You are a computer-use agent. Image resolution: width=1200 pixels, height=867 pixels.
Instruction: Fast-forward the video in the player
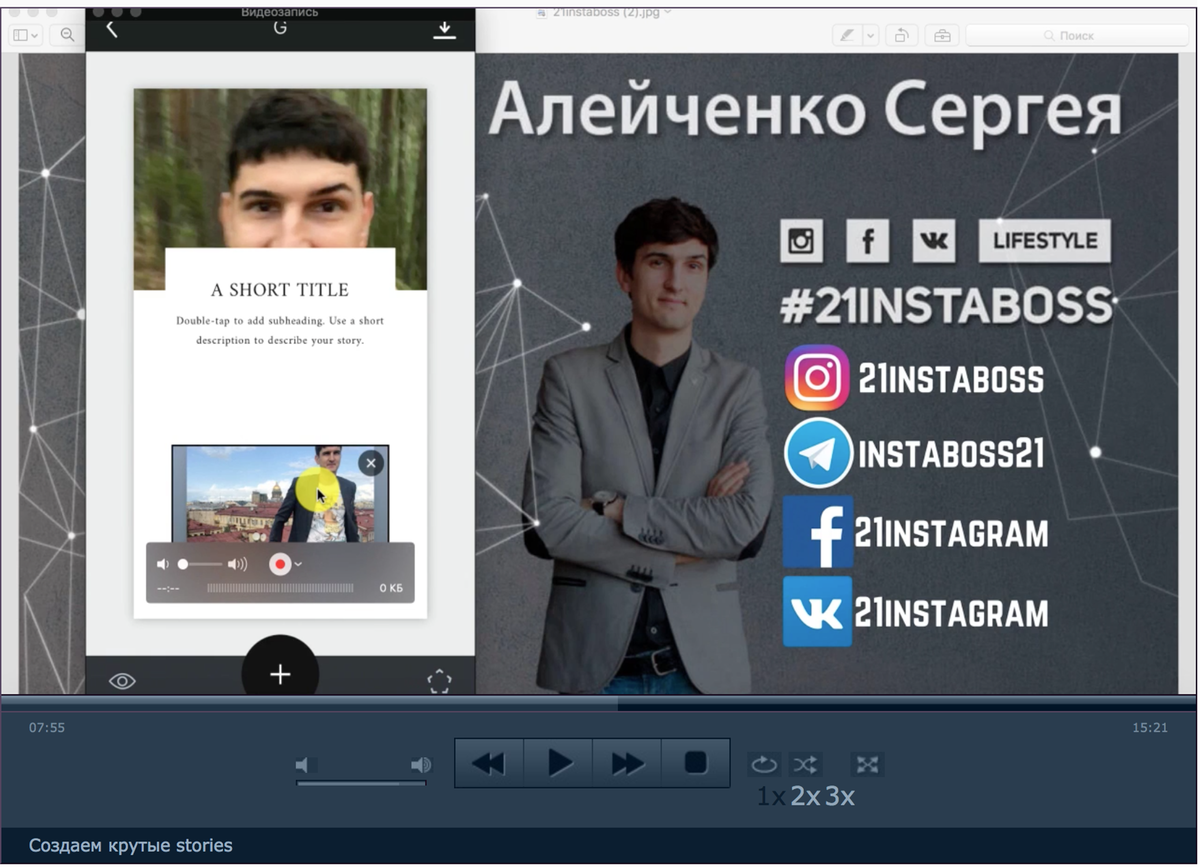tap(627, 763)
